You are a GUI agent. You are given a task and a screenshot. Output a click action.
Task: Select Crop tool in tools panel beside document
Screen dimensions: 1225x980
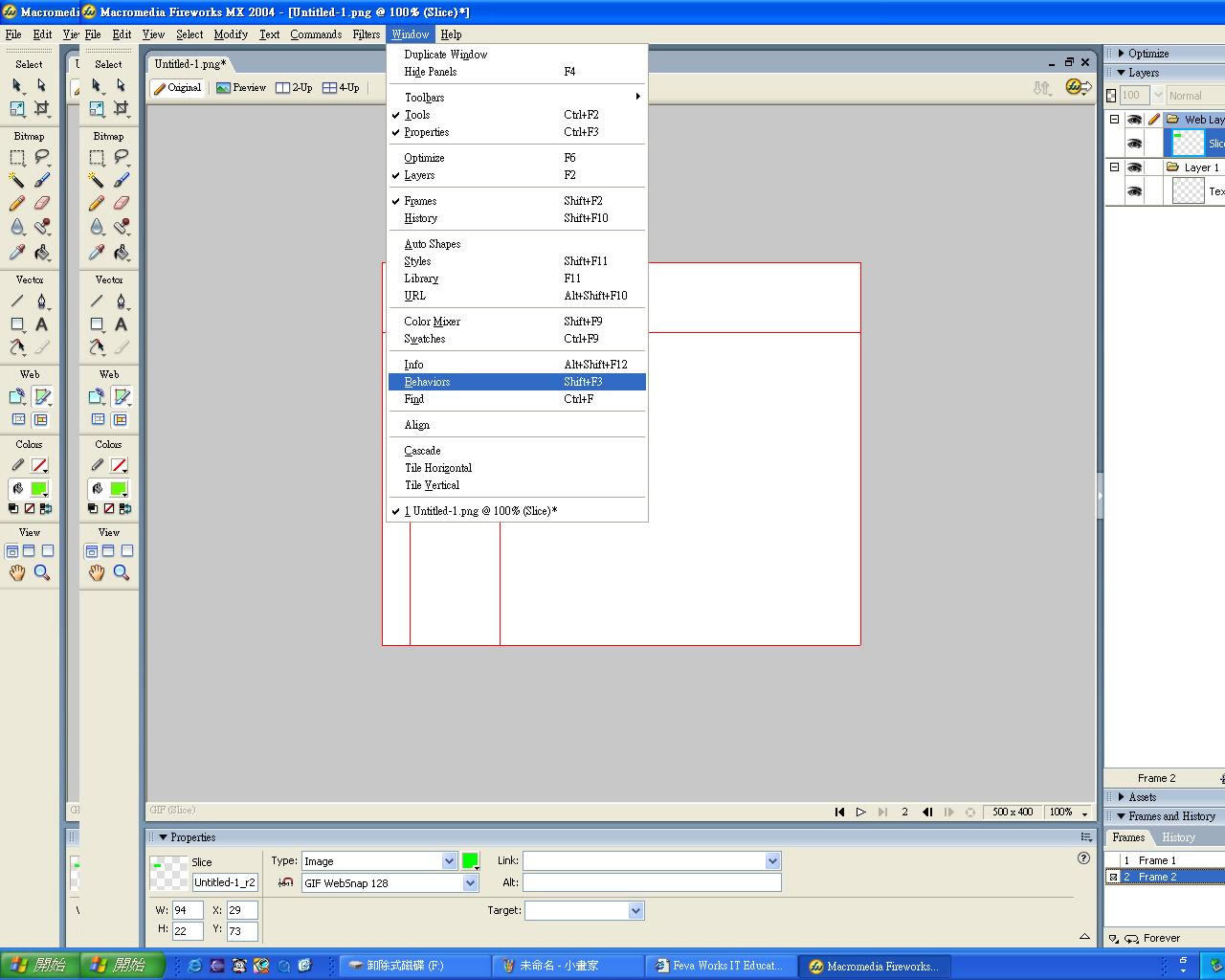[122, 108]
